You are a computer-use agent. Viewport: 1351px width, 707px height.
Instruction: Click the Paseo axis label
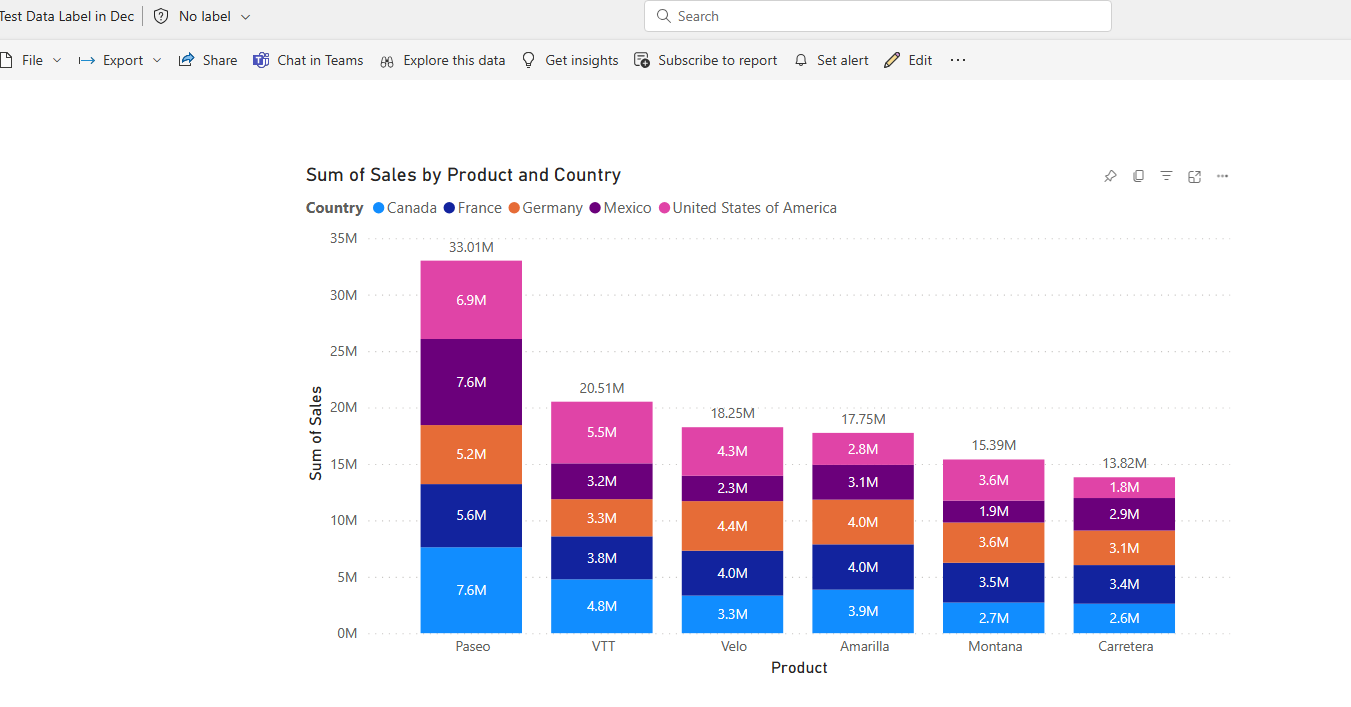(x=473, y=647)
